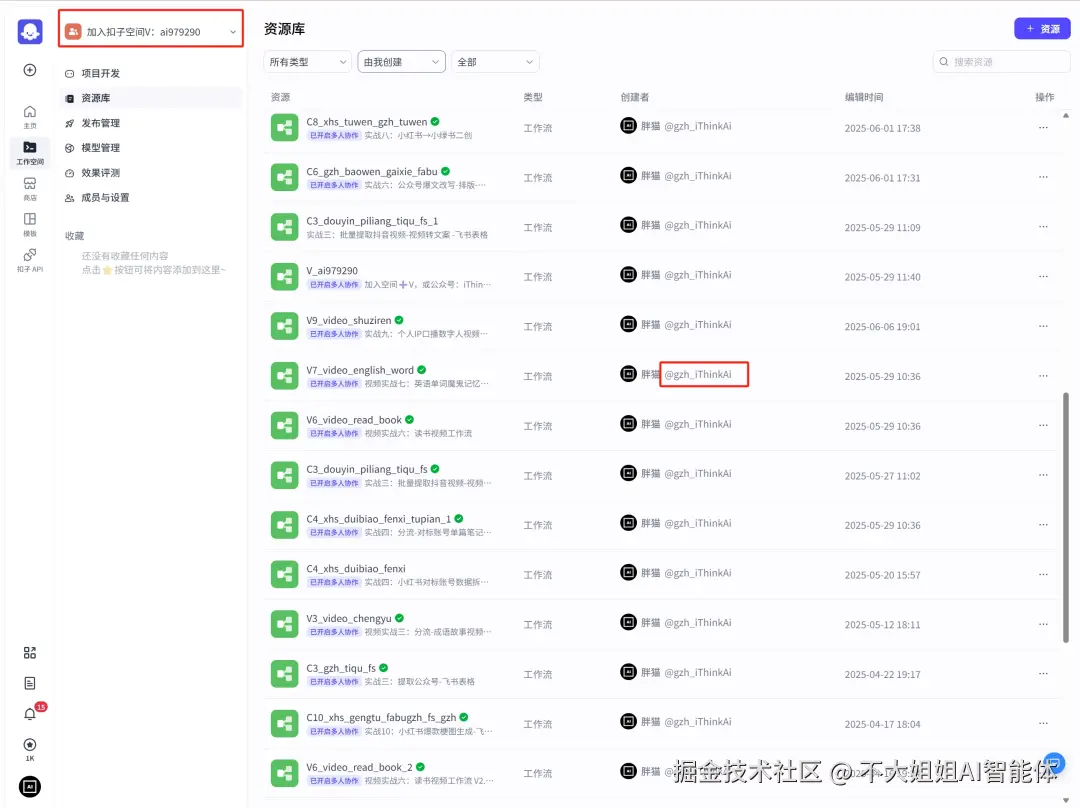The height and width of the screenshot is (808, 1080).
Task: Click the @gzh_iThinkAi creator link
Action: point(703,374)
